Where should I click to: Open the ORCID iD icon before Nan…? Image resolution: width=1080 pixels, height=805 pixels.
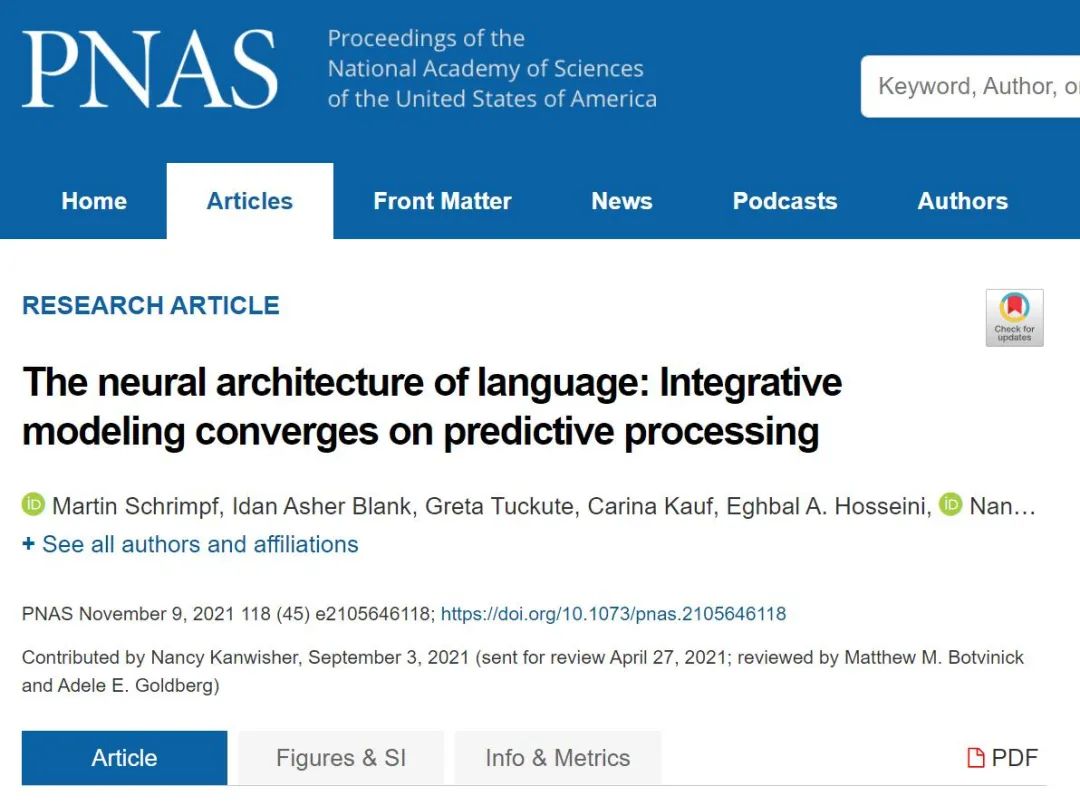tap(951, 505)
